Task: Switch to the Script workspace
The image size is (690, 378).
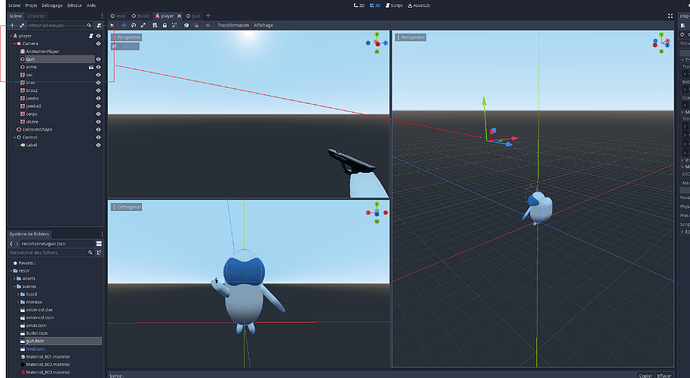Action: pos(394,5)
